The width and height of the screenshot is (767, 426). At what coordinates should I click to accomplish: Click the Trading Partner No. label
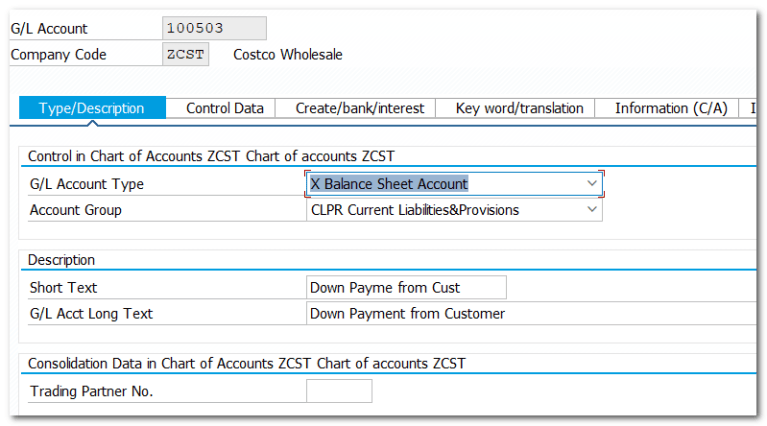point(91,391)
